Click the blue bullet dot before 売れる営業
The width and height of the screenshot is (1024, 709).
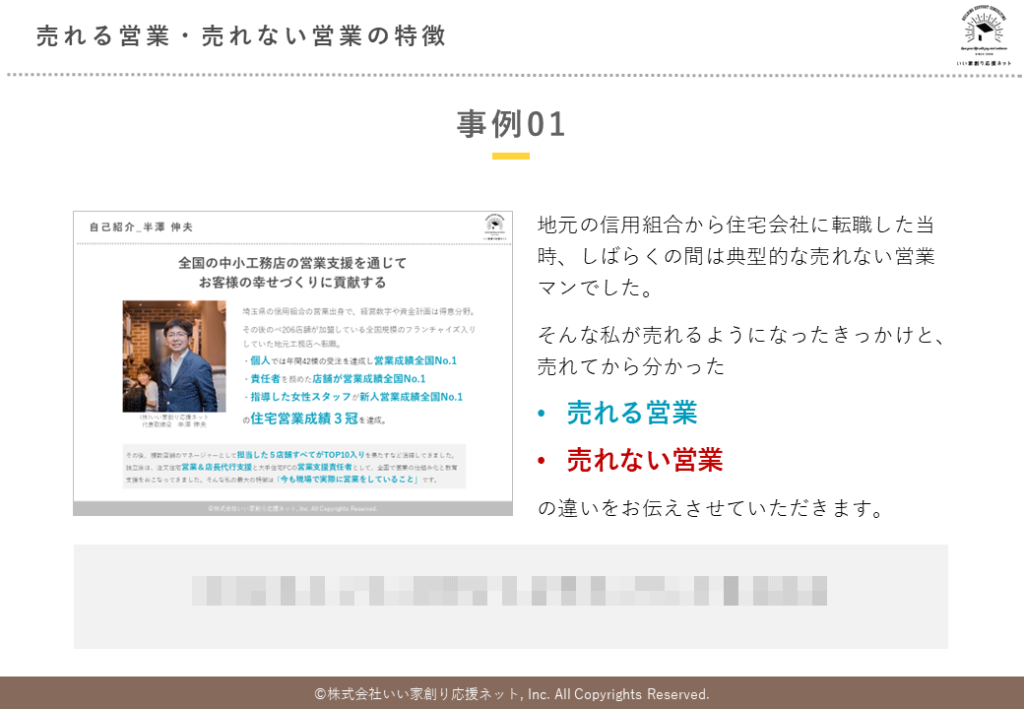542,413
